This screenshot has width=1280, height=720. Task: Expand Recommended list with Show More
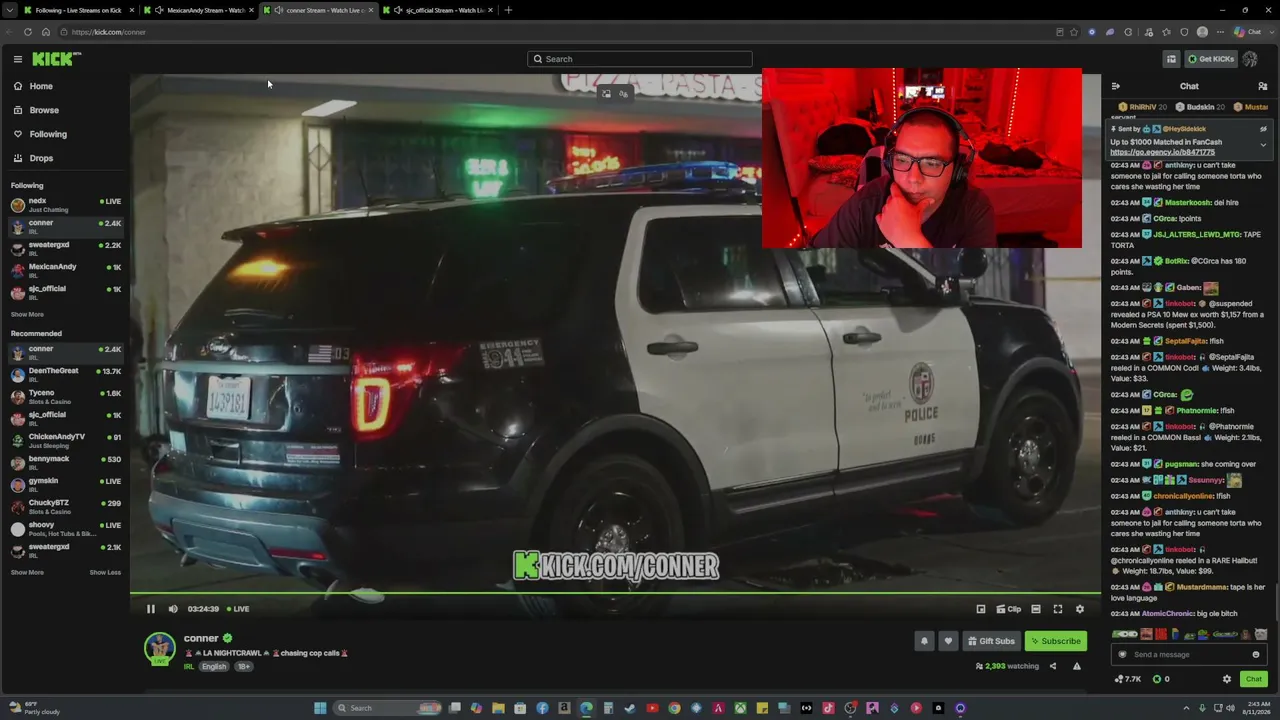pos(27,573)
